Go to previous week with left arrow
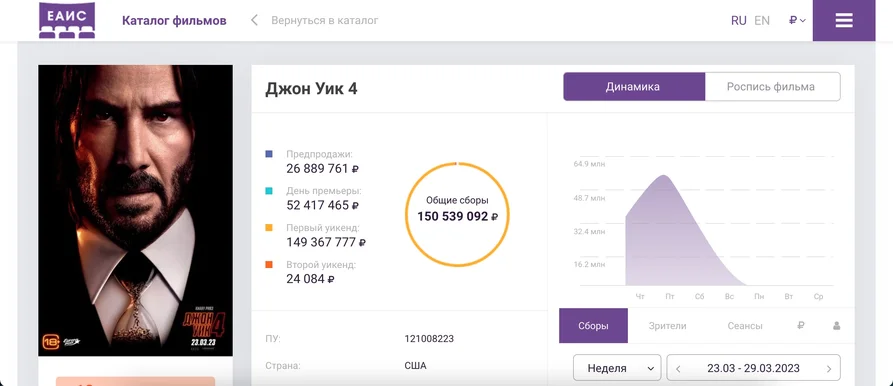The image size is (893, 386). 678,368
